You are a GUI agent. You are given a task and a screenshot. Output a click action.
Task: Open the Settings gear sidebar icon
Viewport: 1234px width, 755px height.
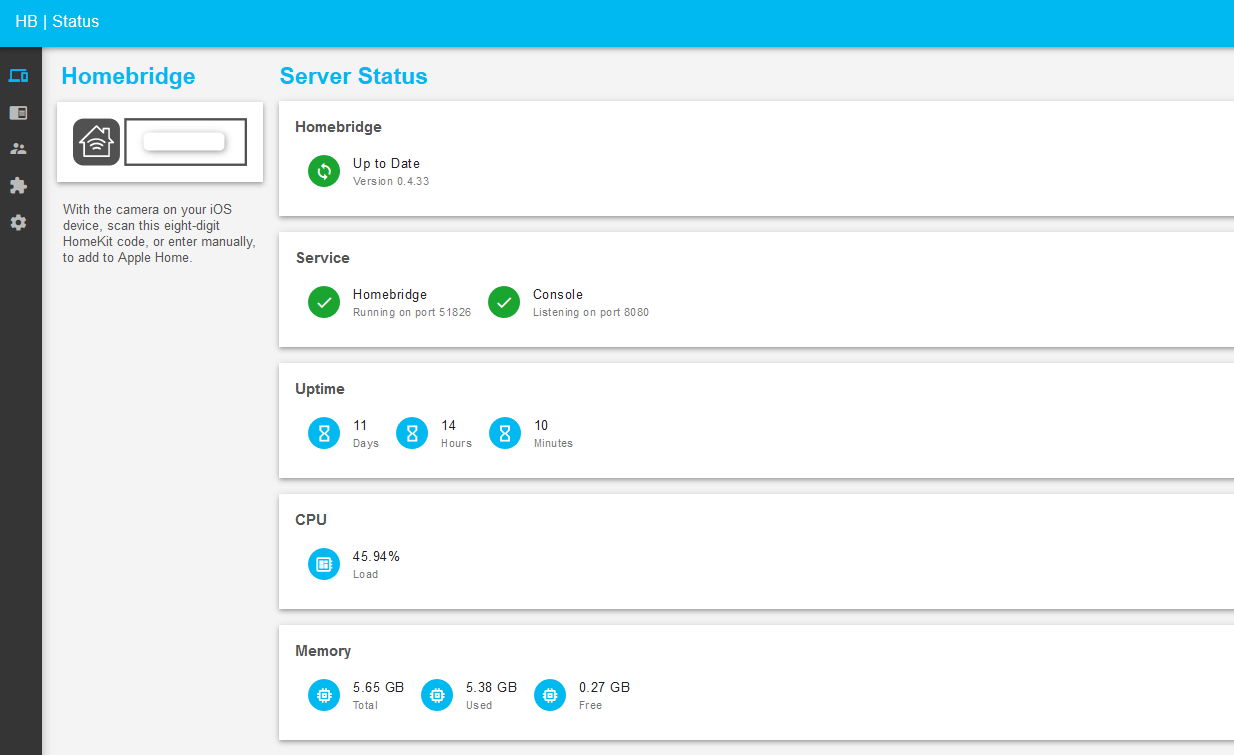[18, 222]
